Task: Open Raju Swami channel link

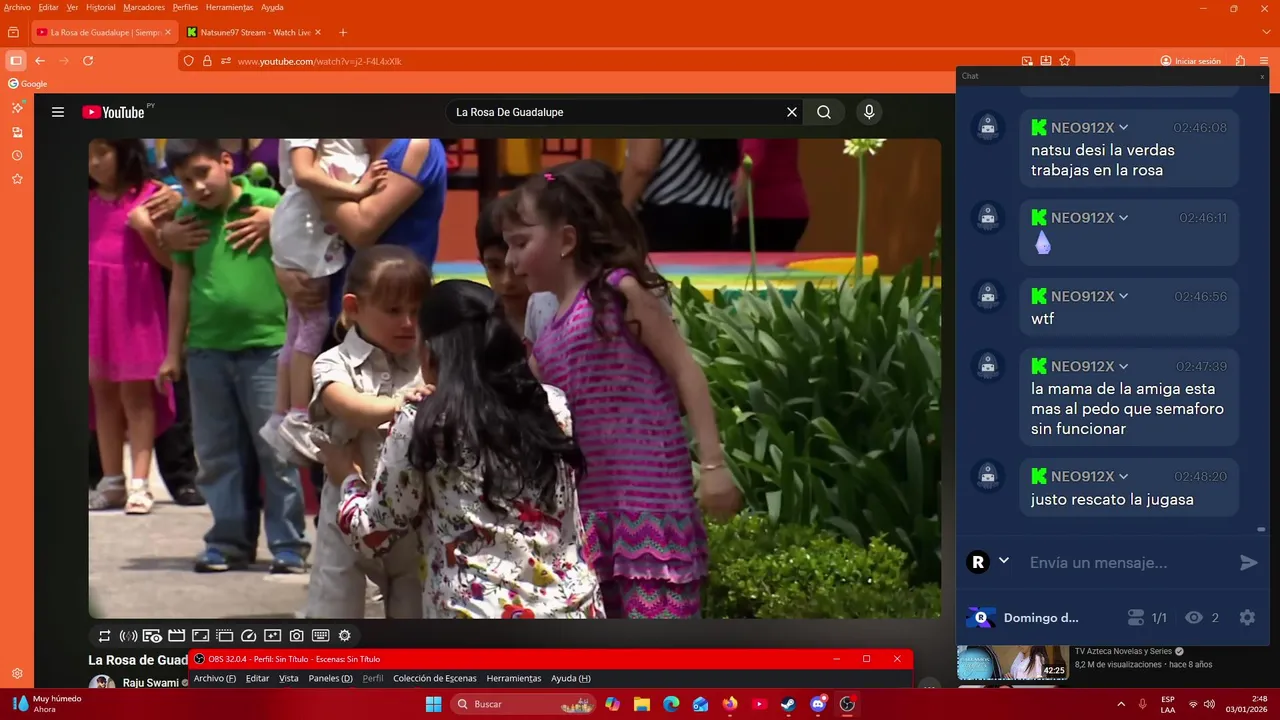Action: pyautogui.click(x=150, y=683)
